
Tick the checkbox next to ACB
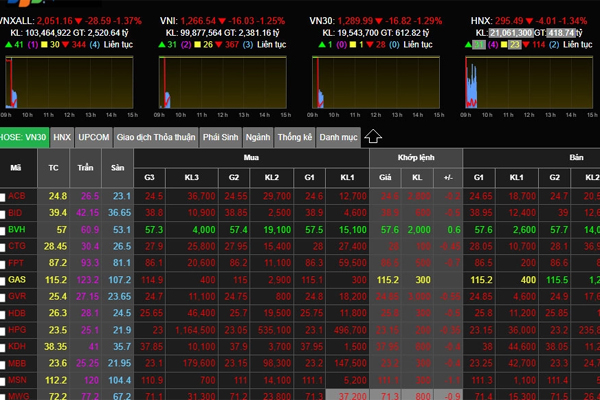(4, 196)
